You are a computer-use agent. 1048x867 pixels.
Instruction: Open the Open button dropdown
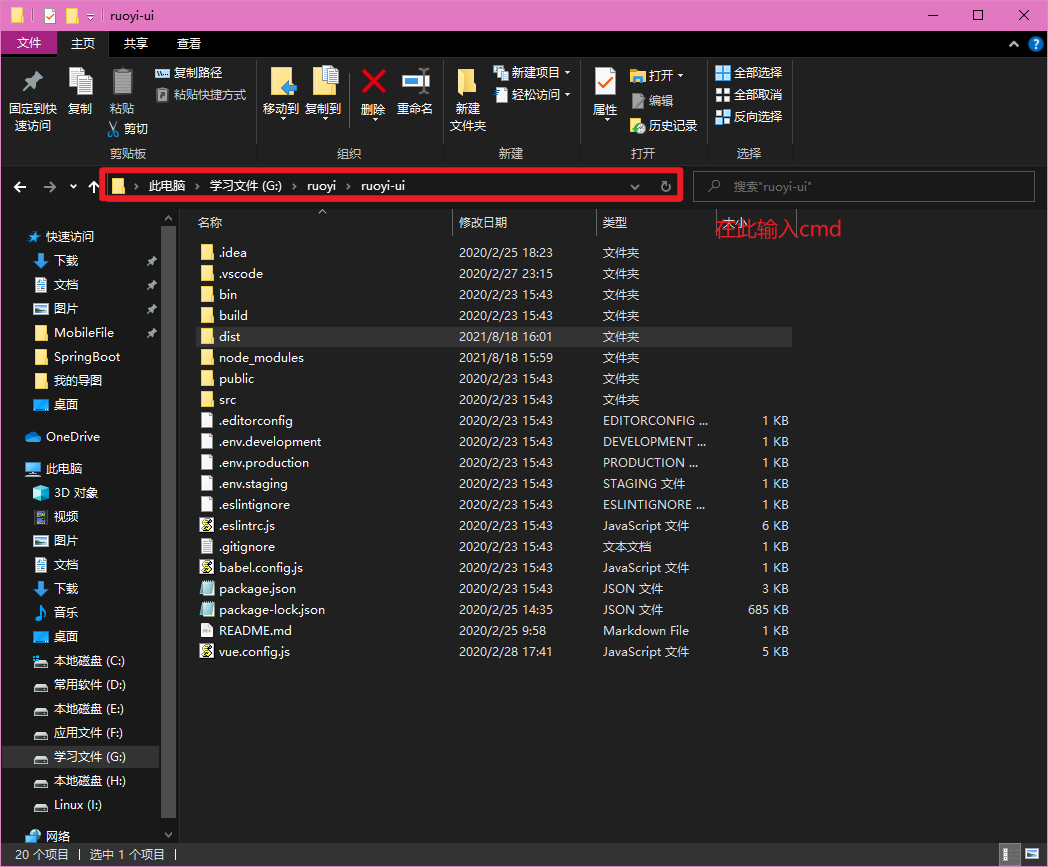[680, 76]
